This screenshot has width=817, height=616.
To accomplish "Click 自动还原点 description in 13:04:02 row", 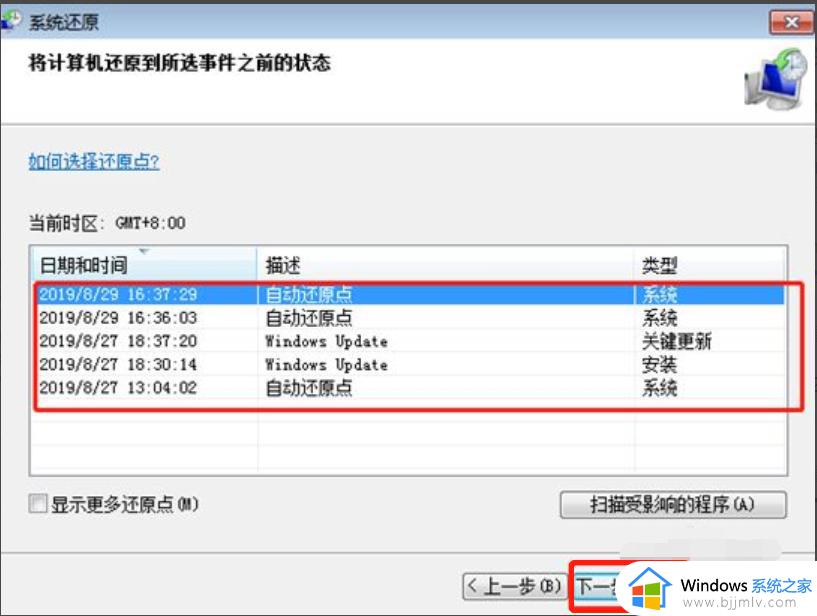I will 308,388.
